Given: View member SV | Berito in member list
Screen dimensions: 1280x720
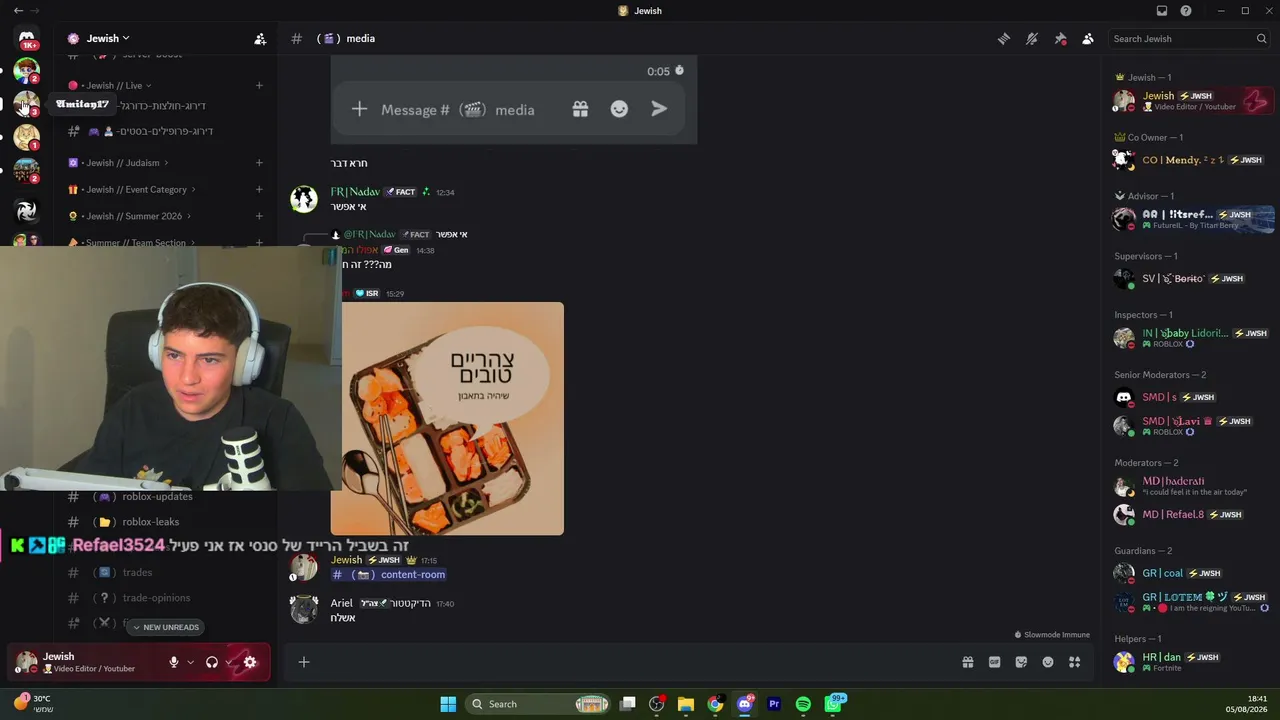Looking at the screenshot, I should [1191, 279].
